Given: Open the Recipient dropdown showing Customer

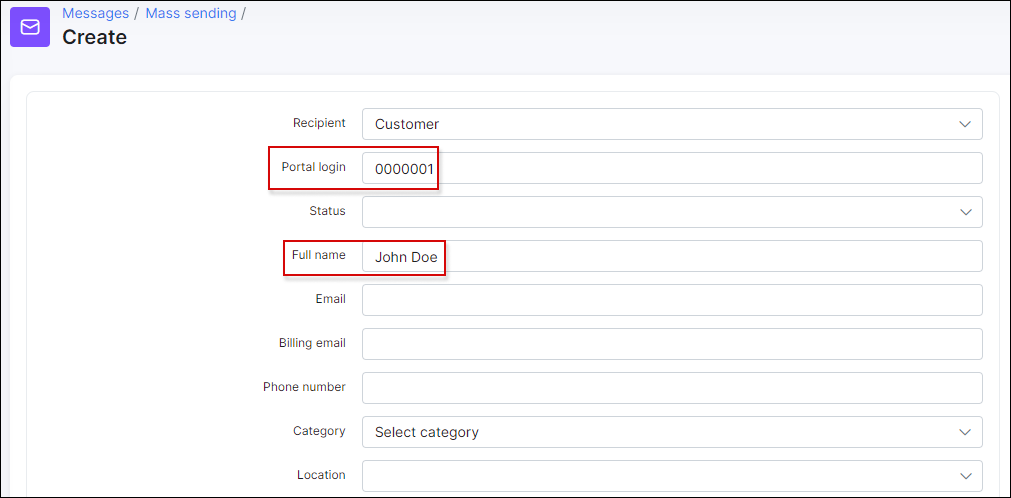Looking at the screenshot, I should click(x=672, y=124).
